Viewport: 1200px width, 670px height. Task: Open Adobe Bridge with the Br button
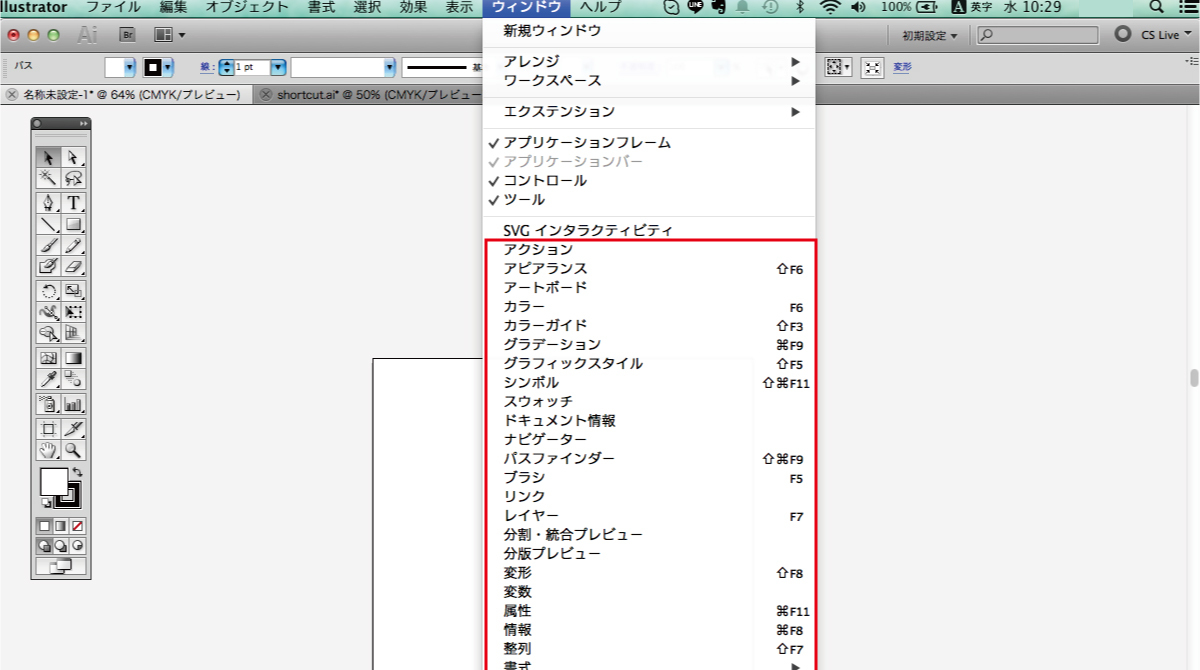coord(127,35)
